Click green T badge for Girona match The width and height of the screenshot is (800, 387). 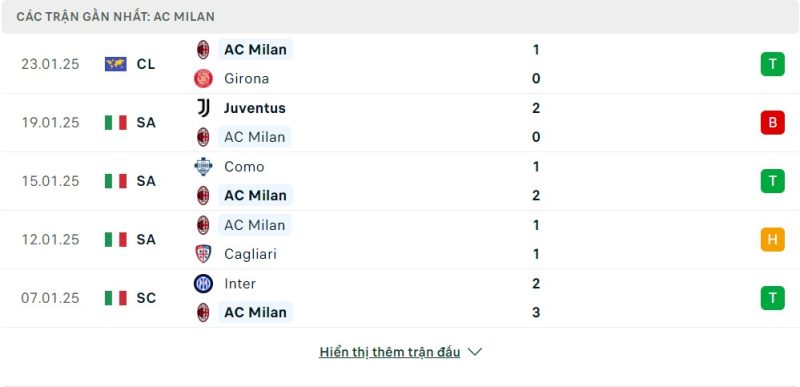(x=772, y=64)
